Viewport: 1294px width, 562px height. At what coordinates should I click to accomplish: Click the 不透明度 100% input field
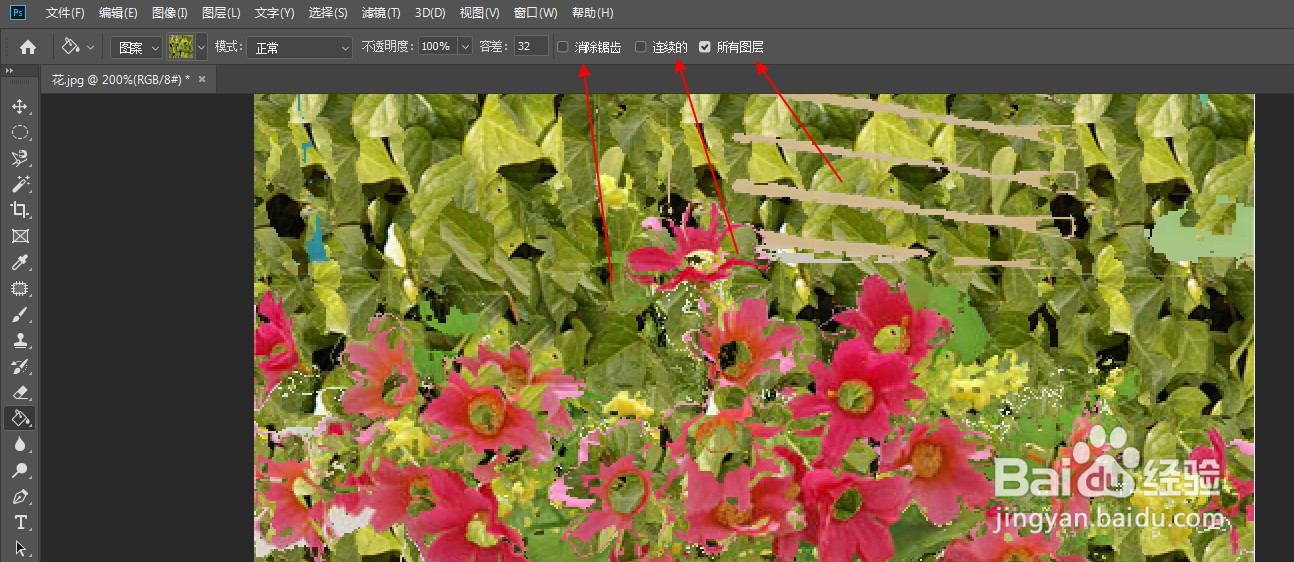tap(437, 47)
